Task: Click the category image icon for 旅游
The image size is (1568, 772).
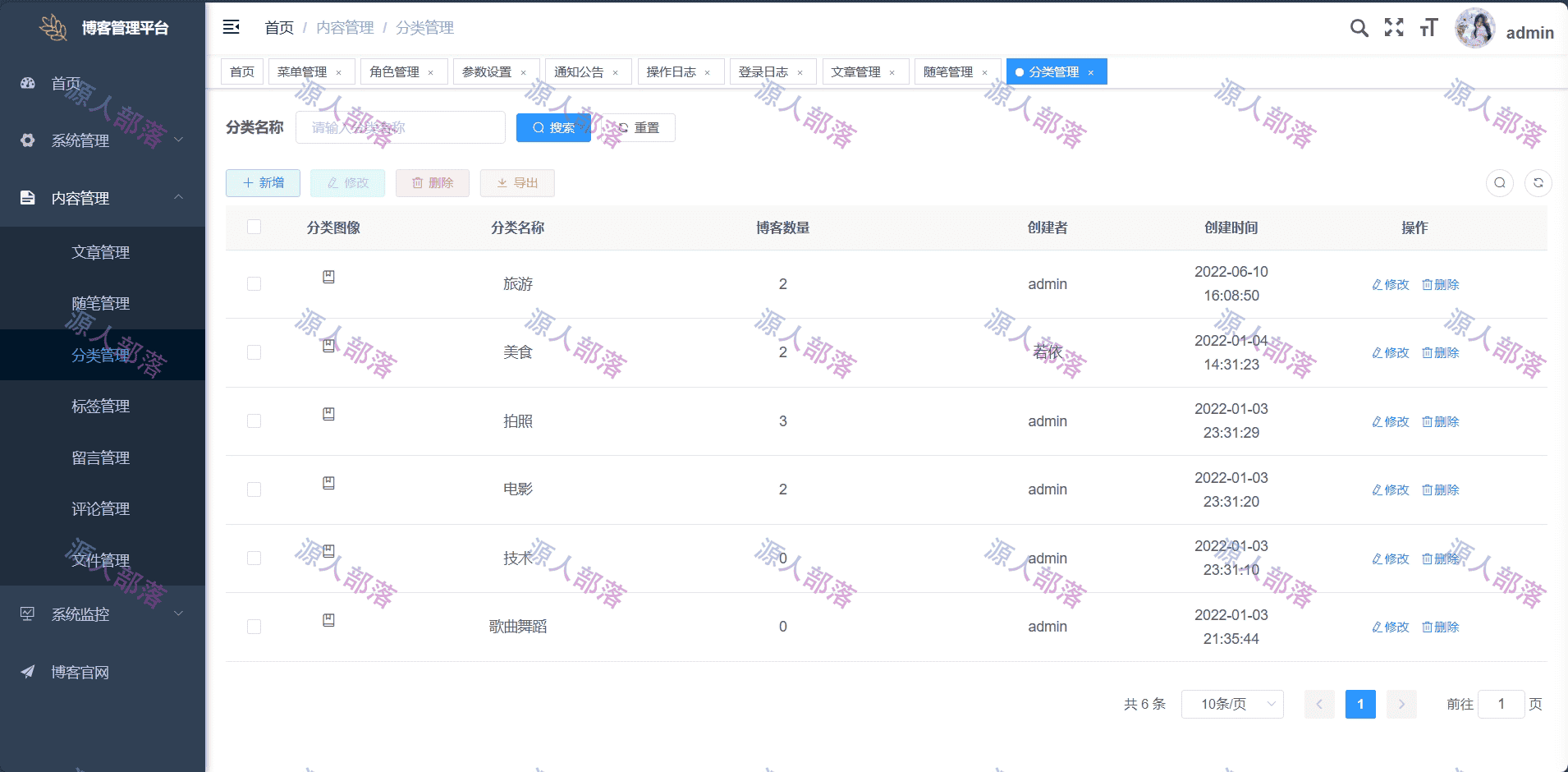Action: [x=328, y=277]
